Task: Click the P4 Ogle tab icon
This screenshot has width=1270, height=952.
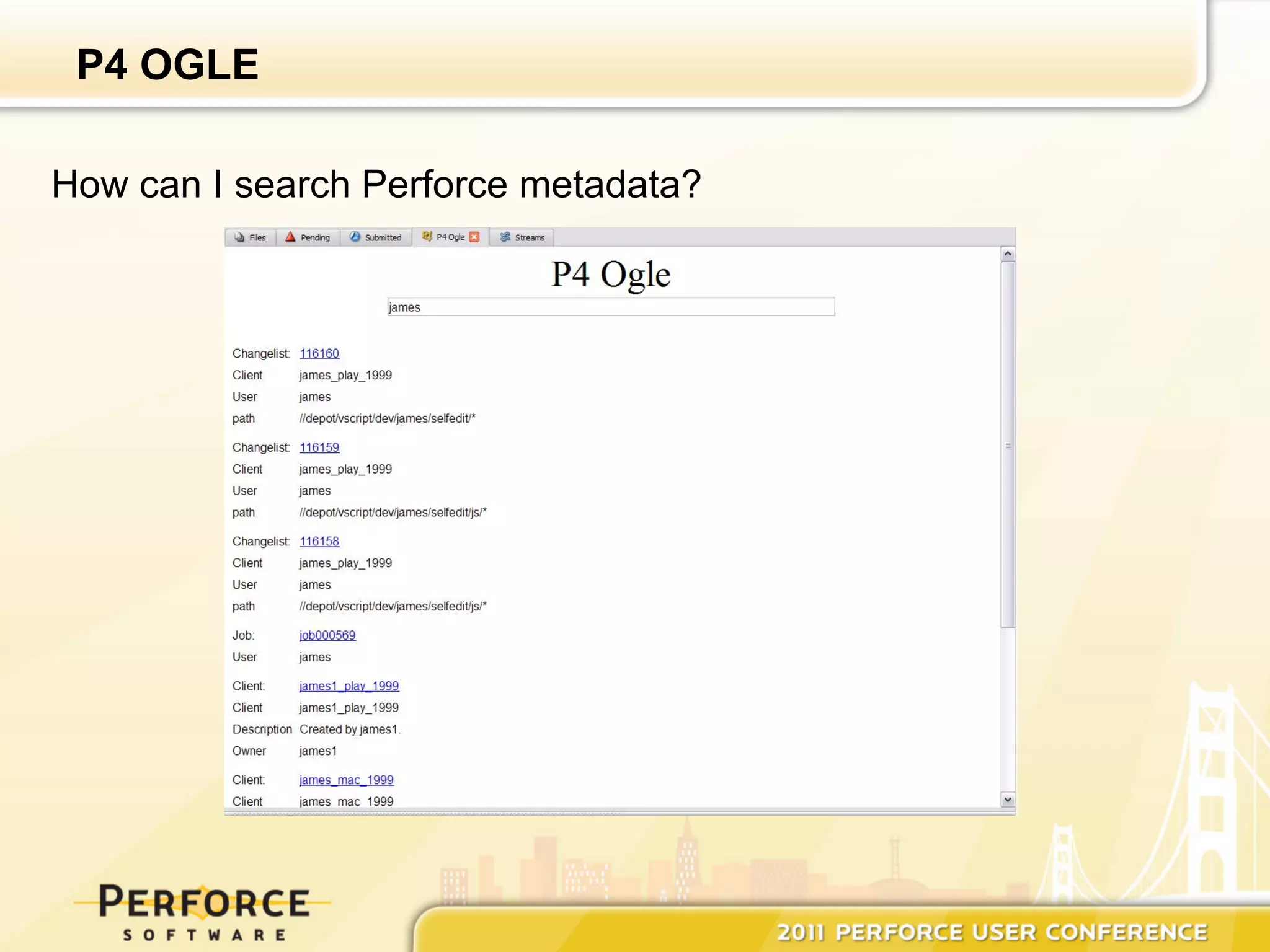Action: [x=427, y=236]
